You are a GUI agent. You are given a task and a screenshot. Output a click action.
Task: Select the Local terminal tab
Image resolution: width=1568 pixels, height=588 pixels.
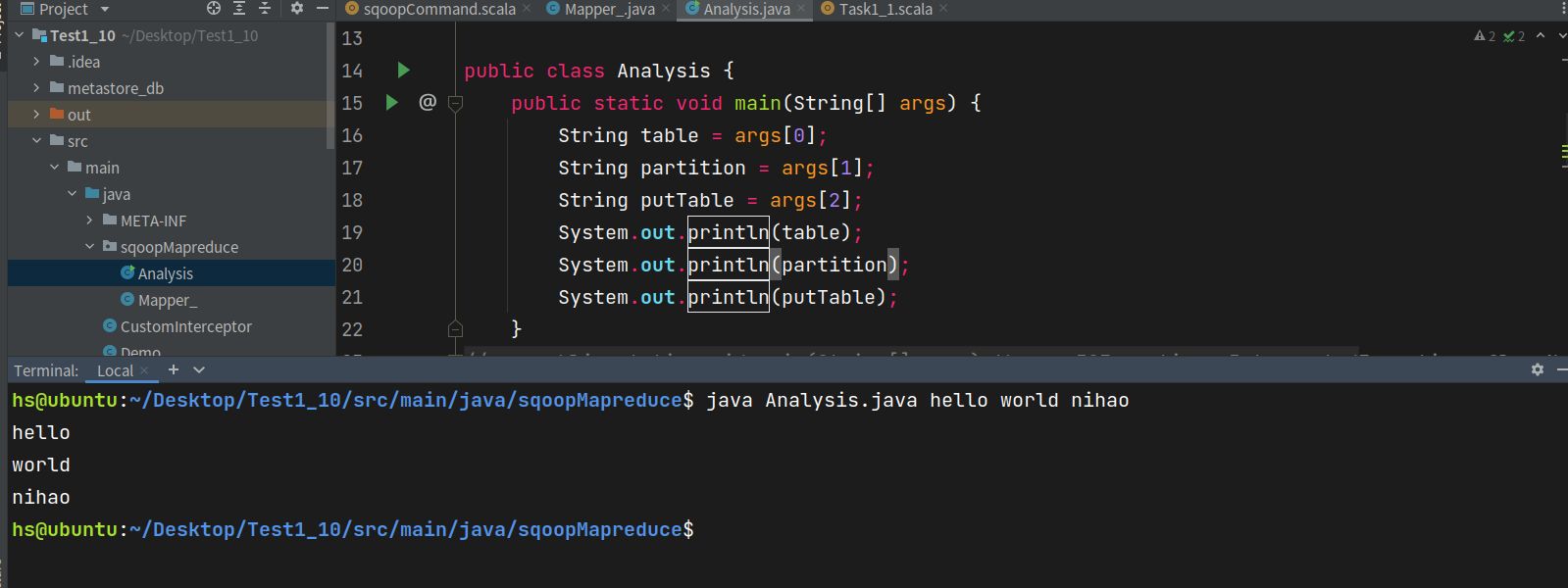tap(115, 370)
